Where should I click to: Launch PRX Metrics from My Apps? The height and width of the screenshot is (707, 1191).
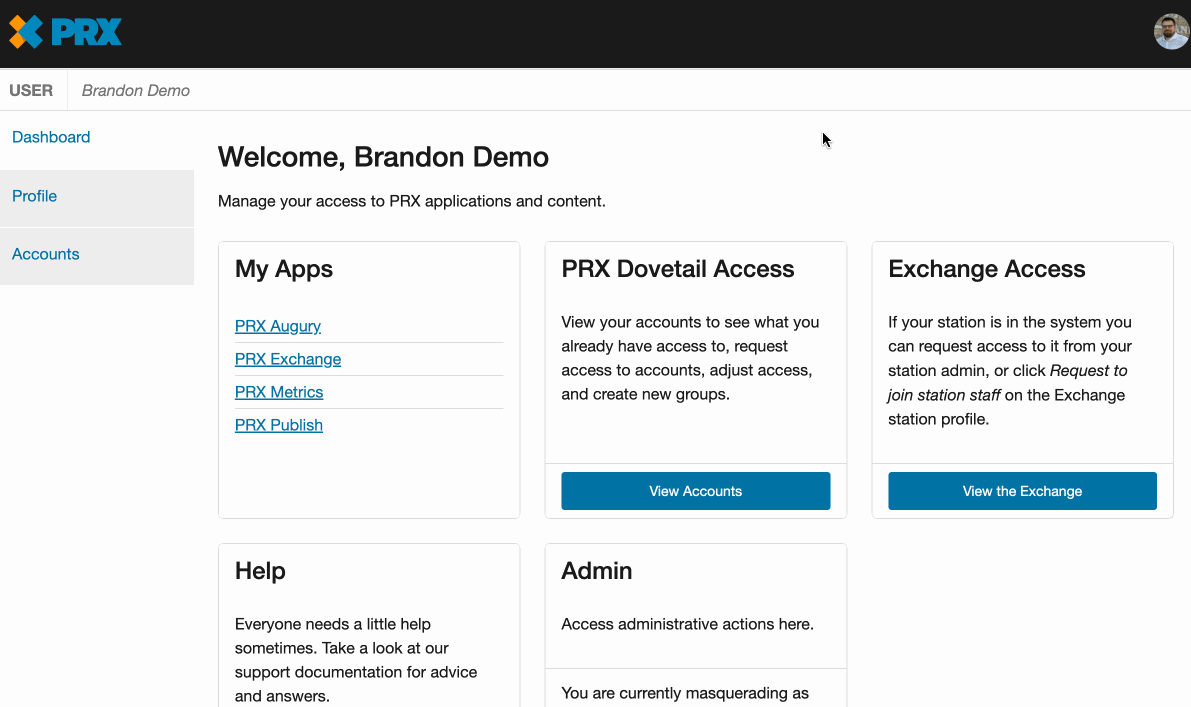279,393
